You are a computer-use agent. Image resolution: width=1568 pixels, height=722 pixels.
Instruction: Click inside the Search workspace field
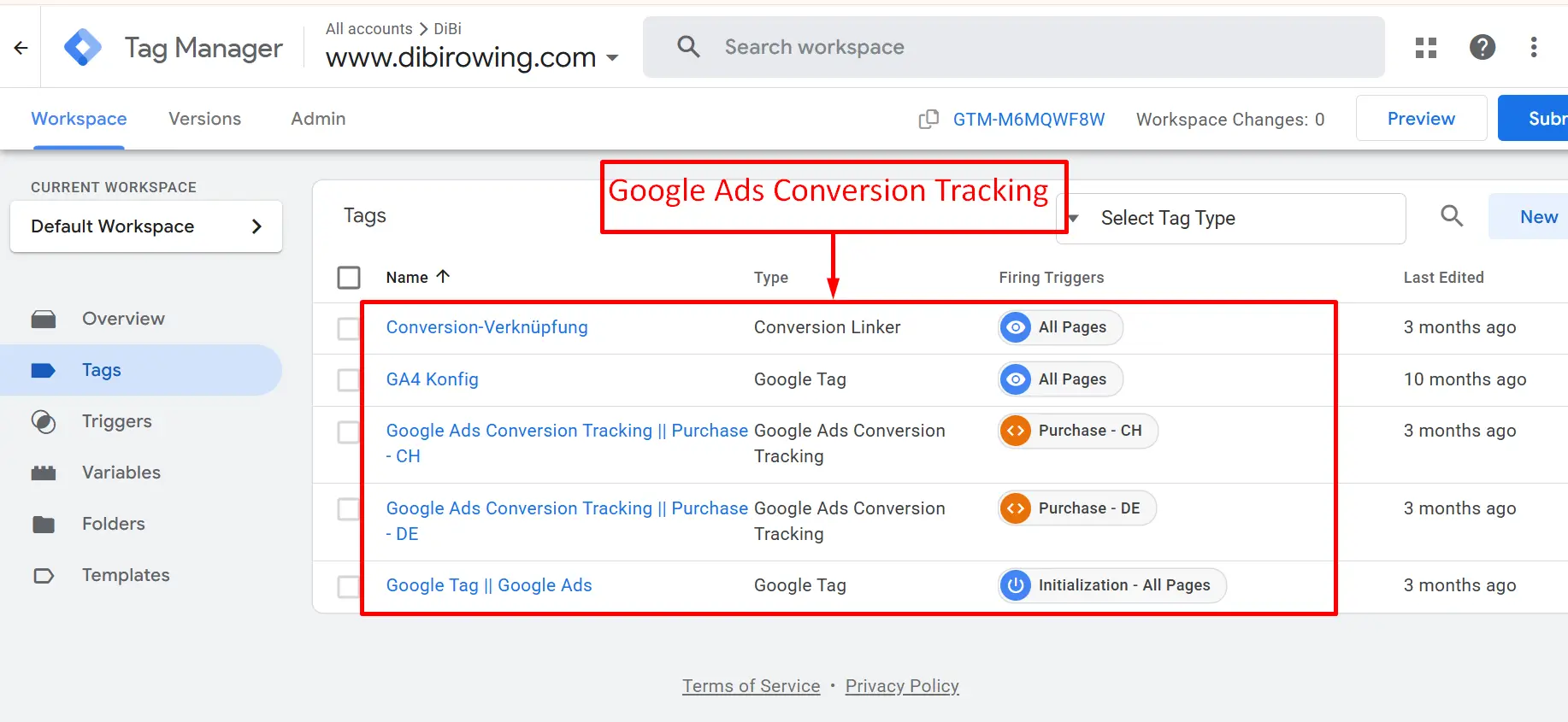[x=855, y=47]
